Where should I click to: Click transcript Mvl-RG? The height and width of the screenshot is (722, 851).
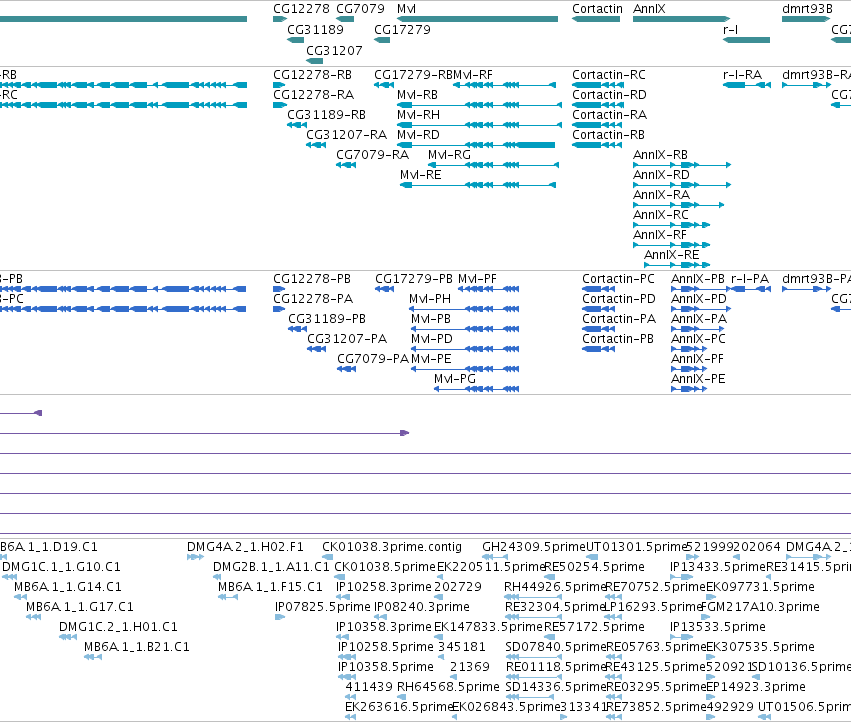(449, 155)
